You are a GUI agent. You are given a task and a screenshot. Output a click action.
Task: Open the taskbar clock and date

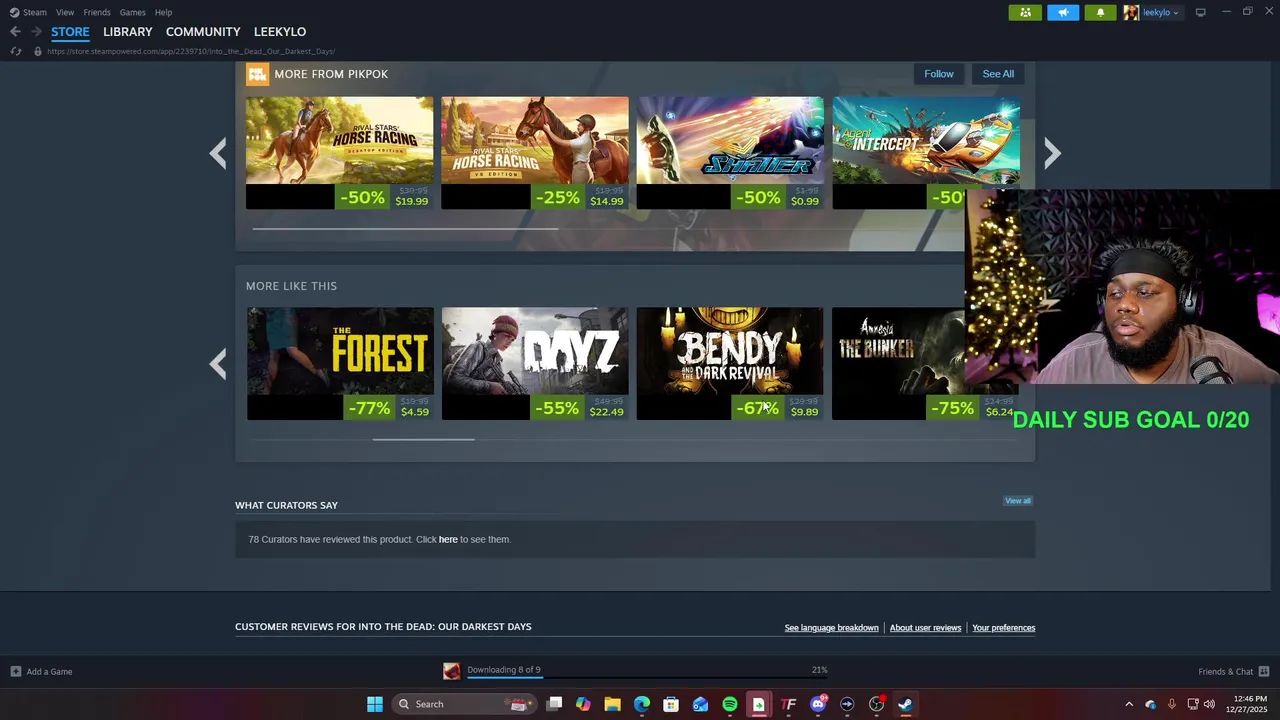[x=1245, y=704]
